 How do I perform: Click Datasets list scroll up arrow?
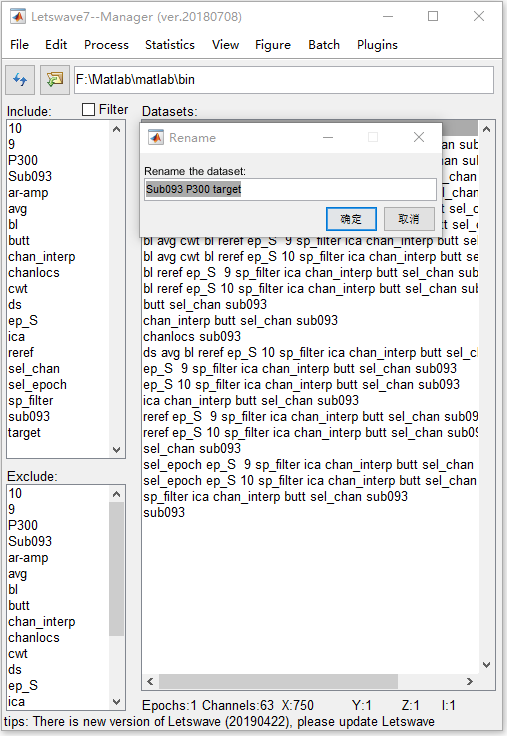[x=486, y=129]
